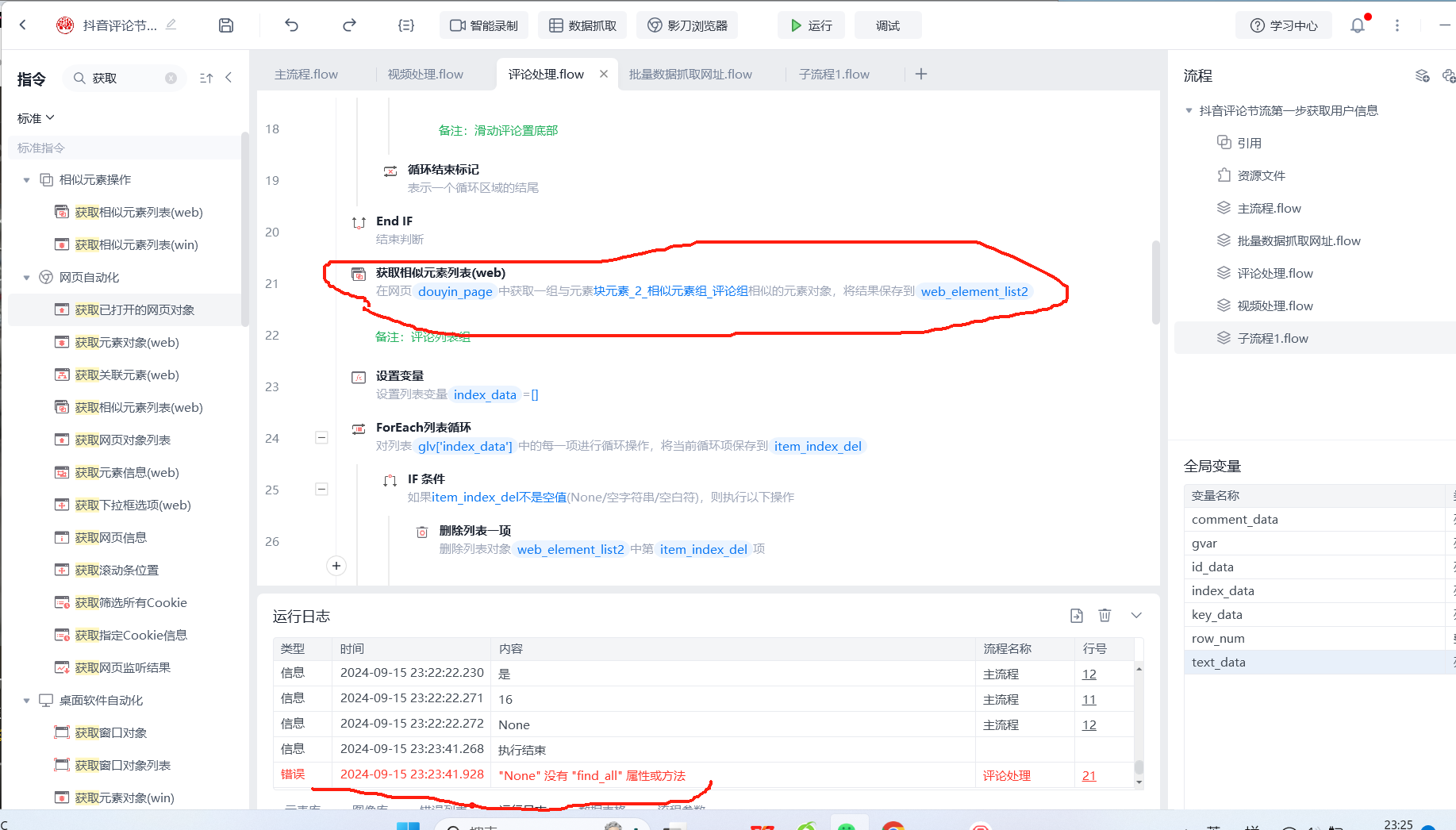Start debugging with 调试
The height and width of the screenshot is (830, 1456).
888,25
